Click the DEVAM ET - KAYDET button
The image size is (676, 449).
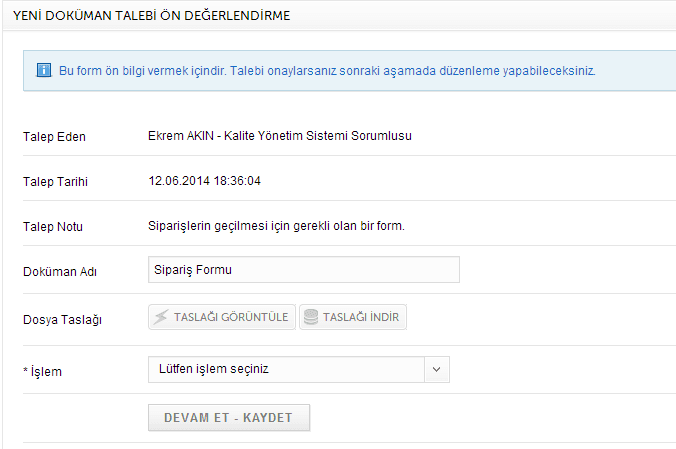[x=229, y=418]
